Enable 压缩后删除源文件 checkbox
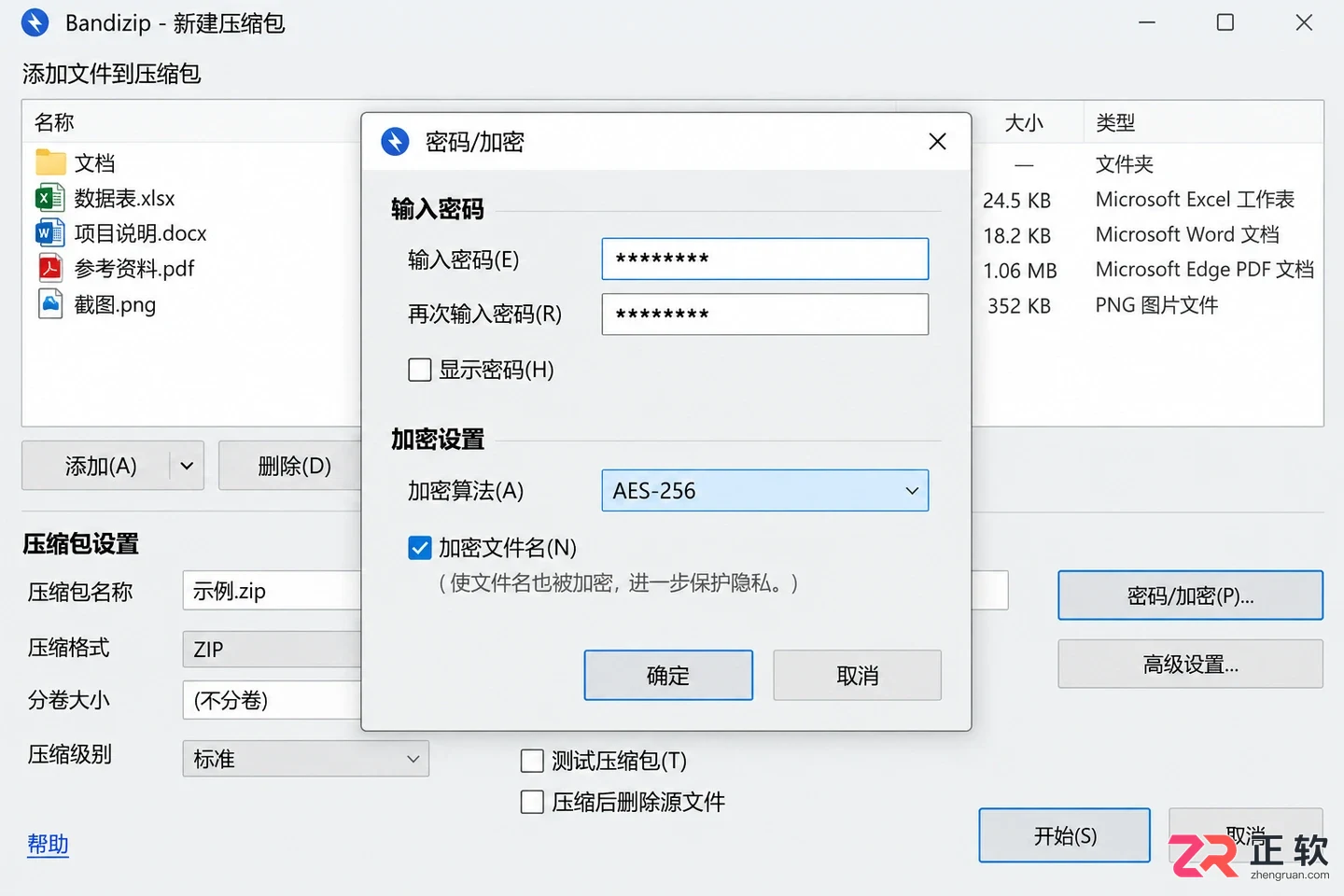1344x896 pixels. click(x=532, y=802)
